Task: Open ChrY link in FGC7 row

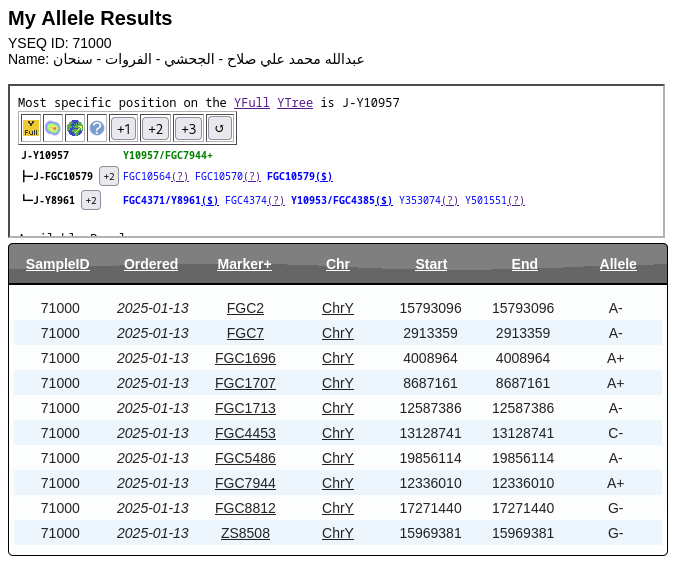Action: [338, 333]
